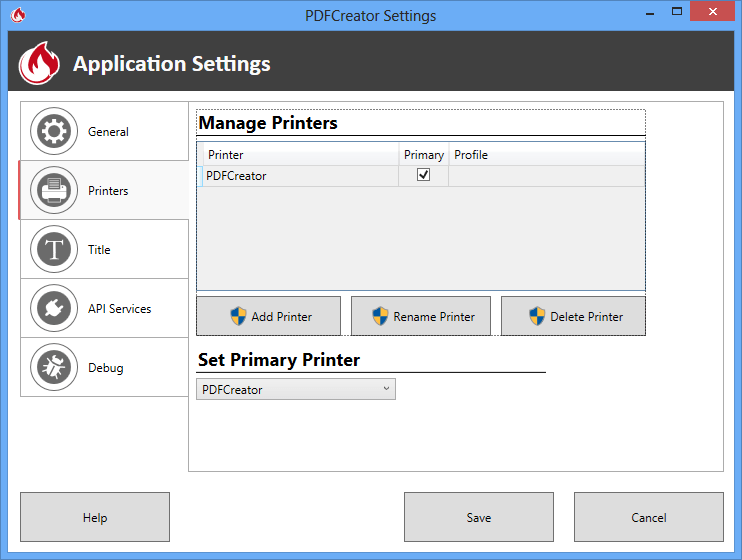742x560 pixels.
Task: Switch to the General tab label
Action: (108, 132)
